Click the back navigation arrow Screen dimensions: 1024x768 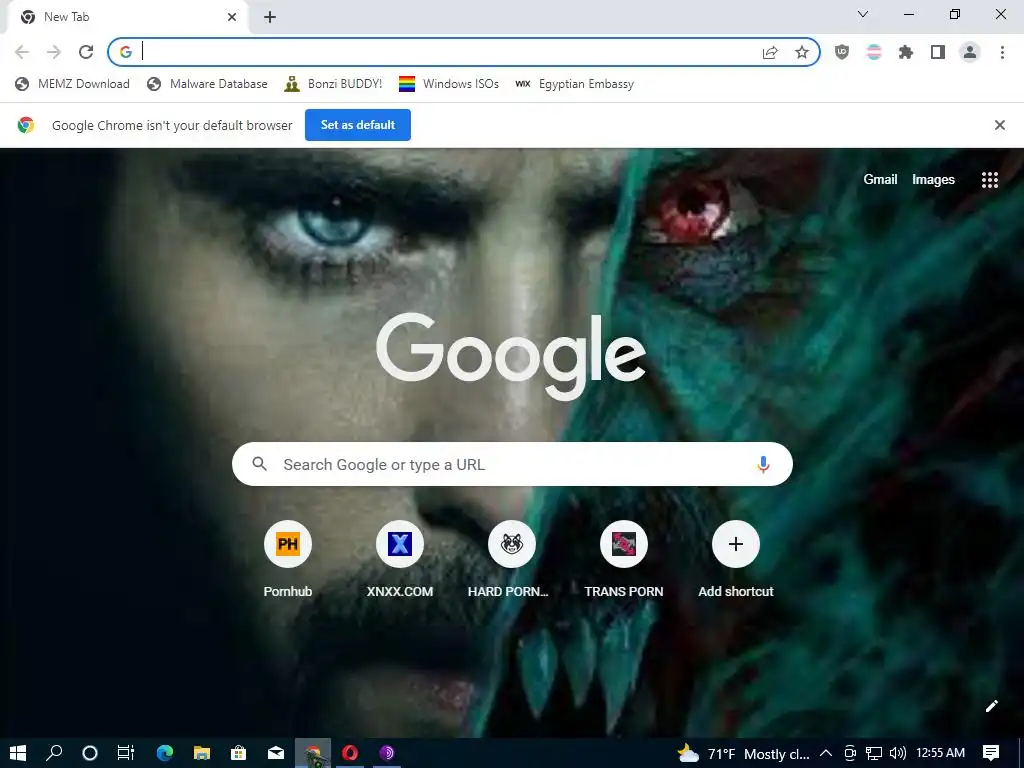pyautogui.click(x=22, y=52)
